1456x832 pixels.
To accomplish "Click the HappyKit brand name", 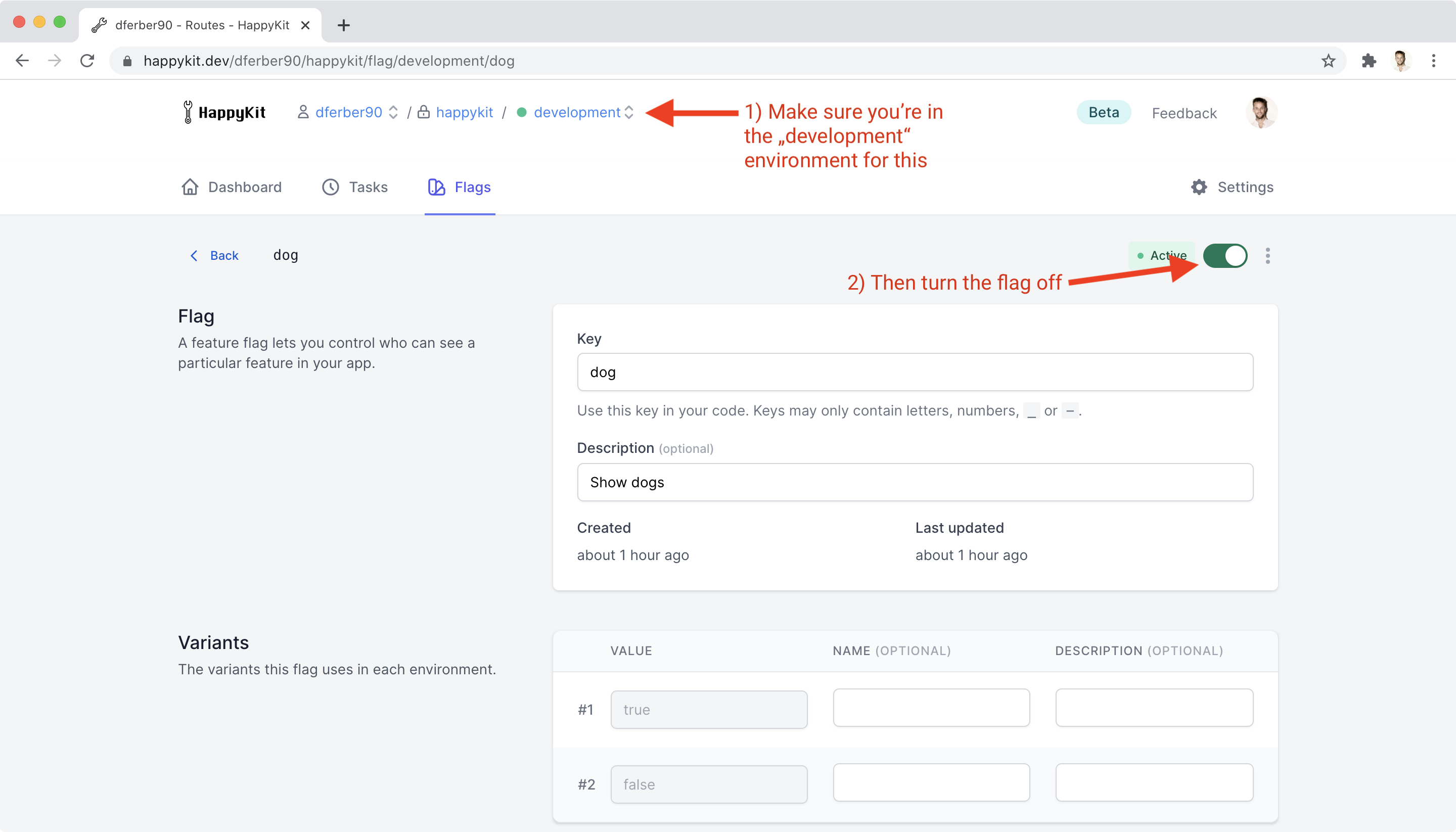I will pos(232,112).
